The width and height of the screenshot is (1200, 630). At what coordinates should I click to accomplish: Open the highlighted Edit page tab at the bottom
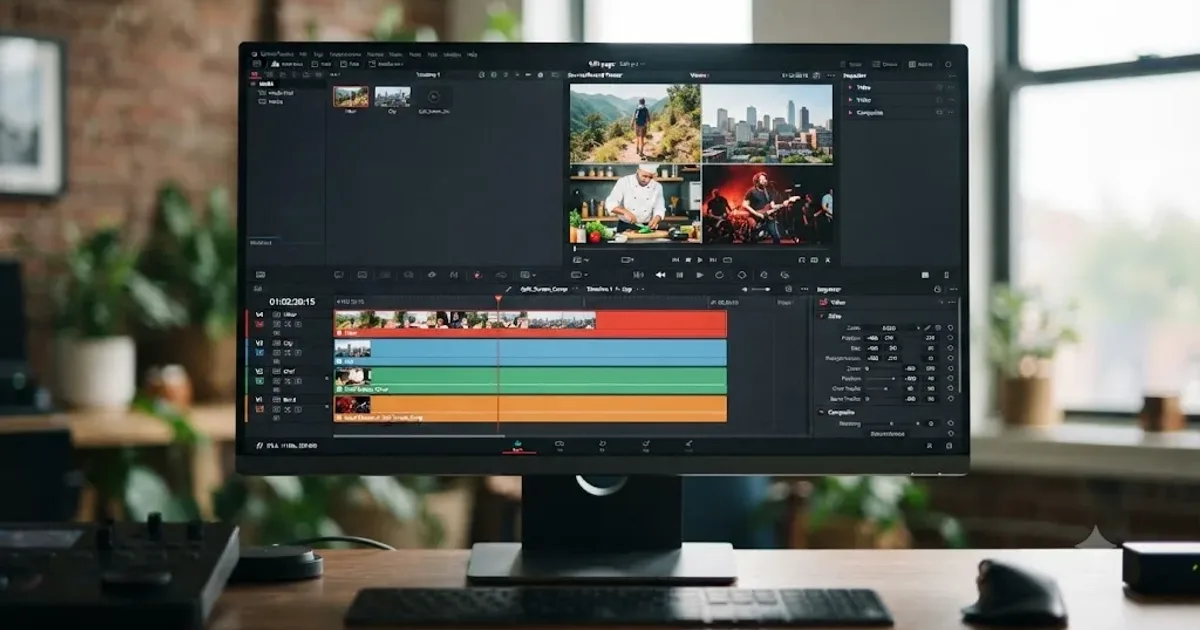pyautogui.click(x=518, y=445)
